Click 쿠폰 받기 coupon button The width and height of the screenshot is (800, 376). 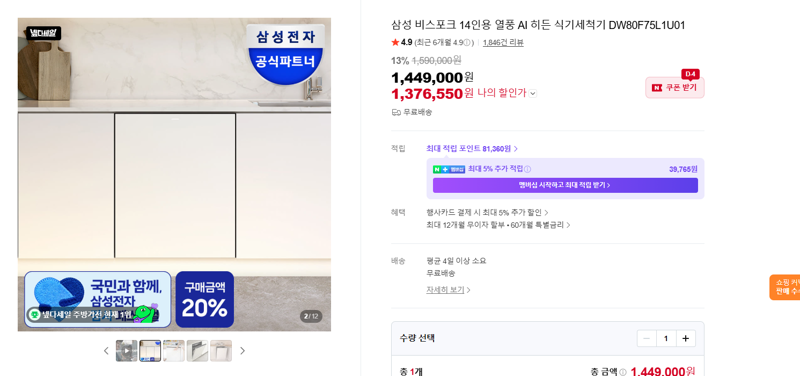[x=674, y=88]
